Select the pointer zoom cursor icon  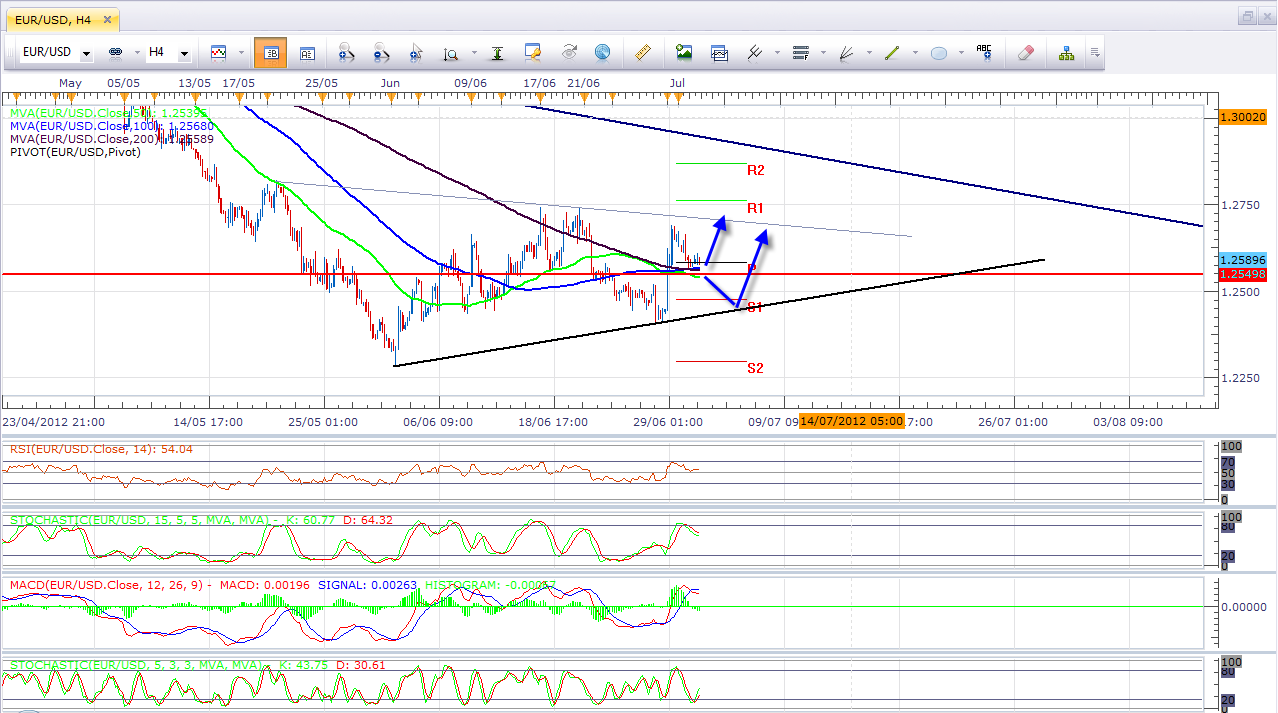pos(416,52)
